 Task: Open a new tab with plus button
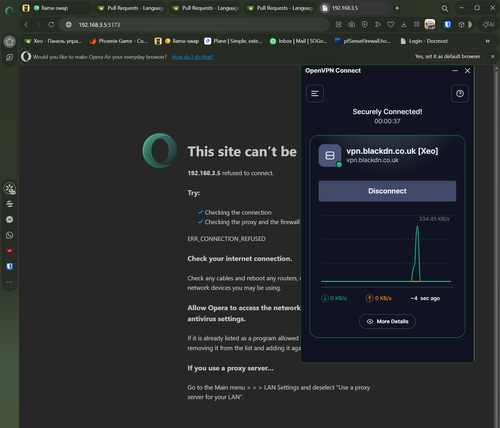pyautogui.click(x=397, y=8)
